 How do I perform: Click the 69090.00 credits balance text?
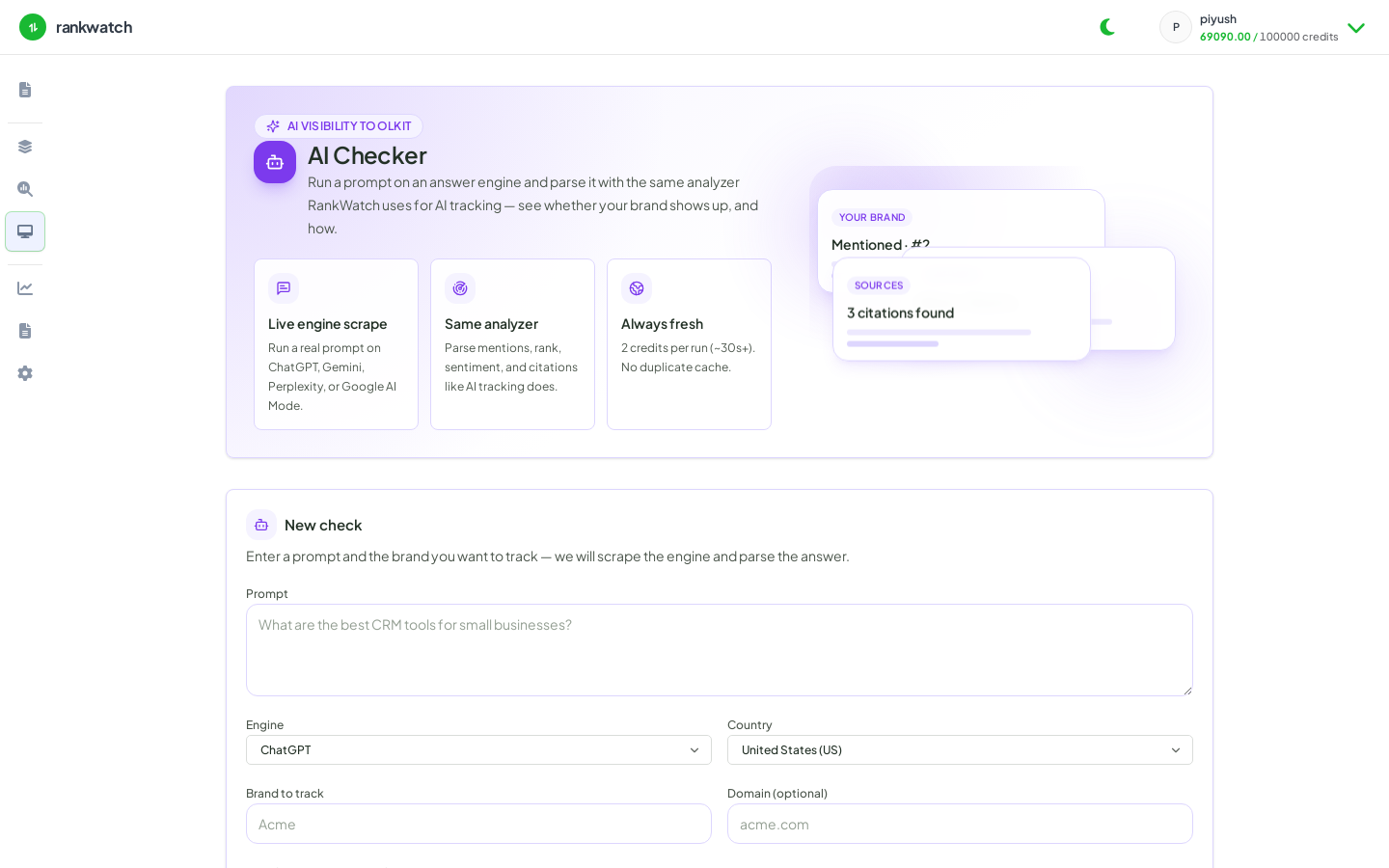coord(1225,37)
